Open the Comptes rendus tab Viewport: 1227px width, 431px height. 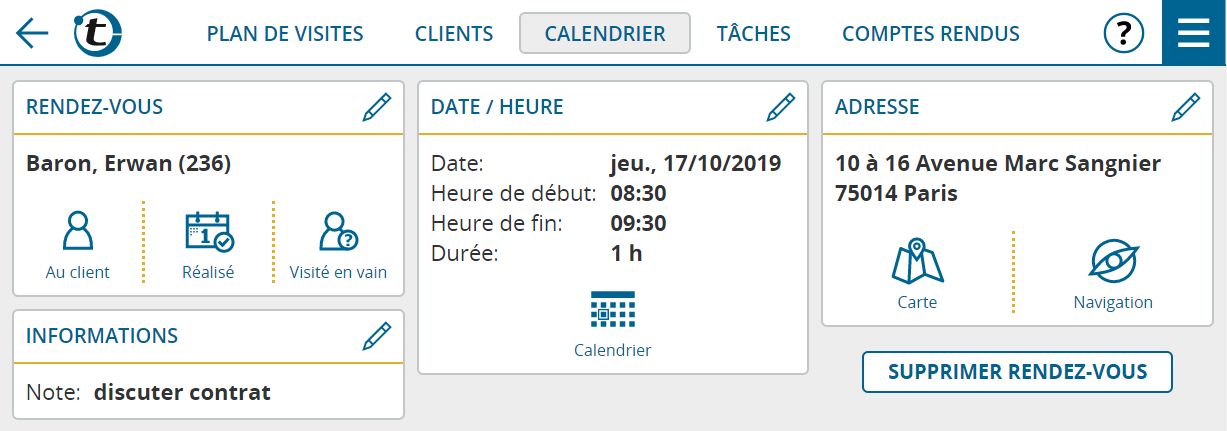pos(931,34)
